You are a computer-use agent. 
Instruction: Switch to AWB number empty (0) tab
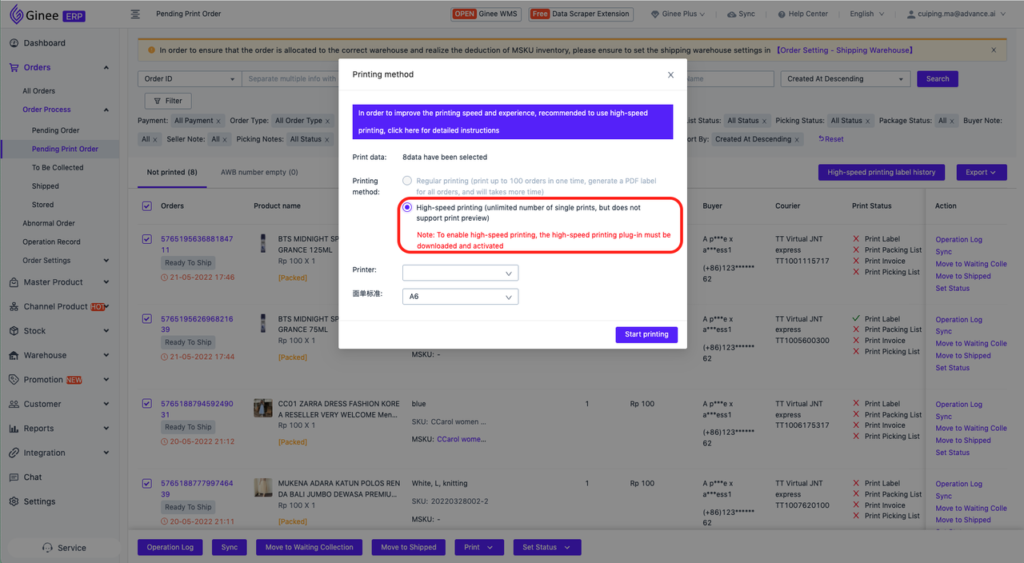(x=259, y=172)
